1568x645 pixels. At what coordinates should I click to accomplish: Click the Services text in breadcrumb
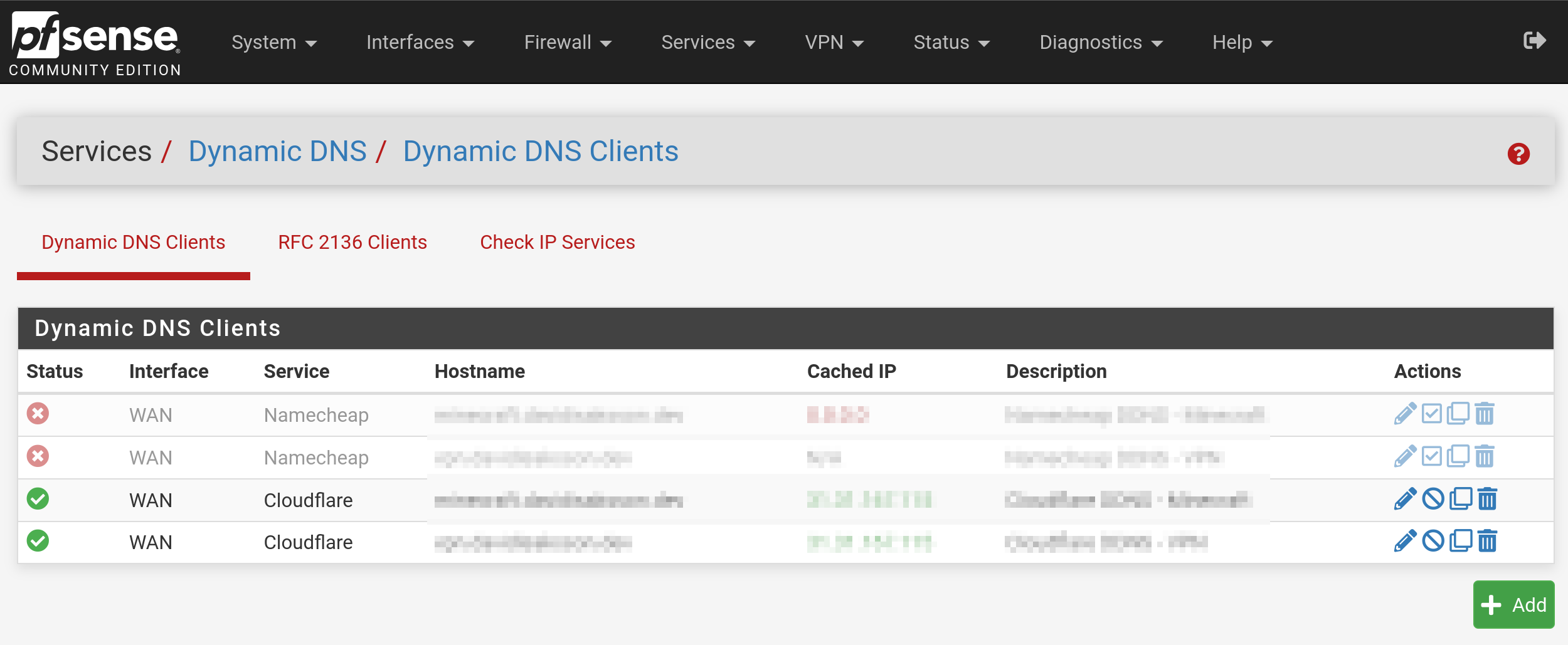(x=97, y=151)
